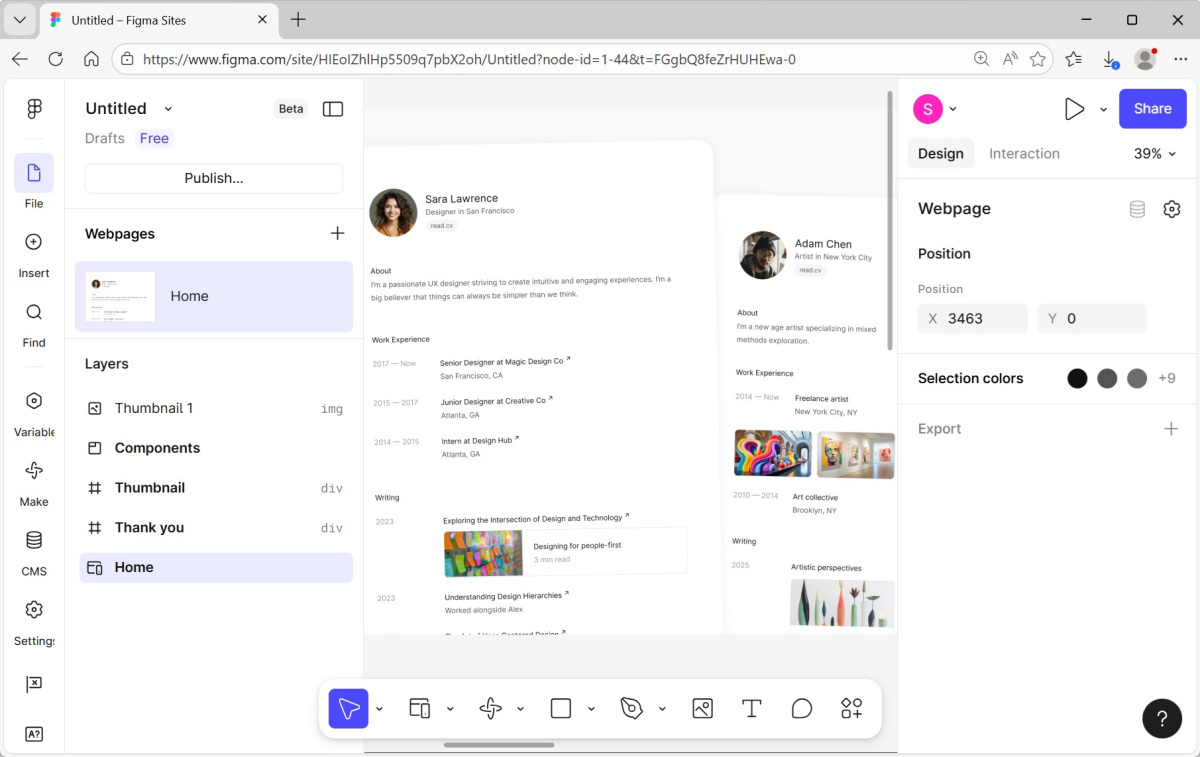
Task: Open the Actions tool in toolbar
Action: pyautogui.click(x=852, y=709)
